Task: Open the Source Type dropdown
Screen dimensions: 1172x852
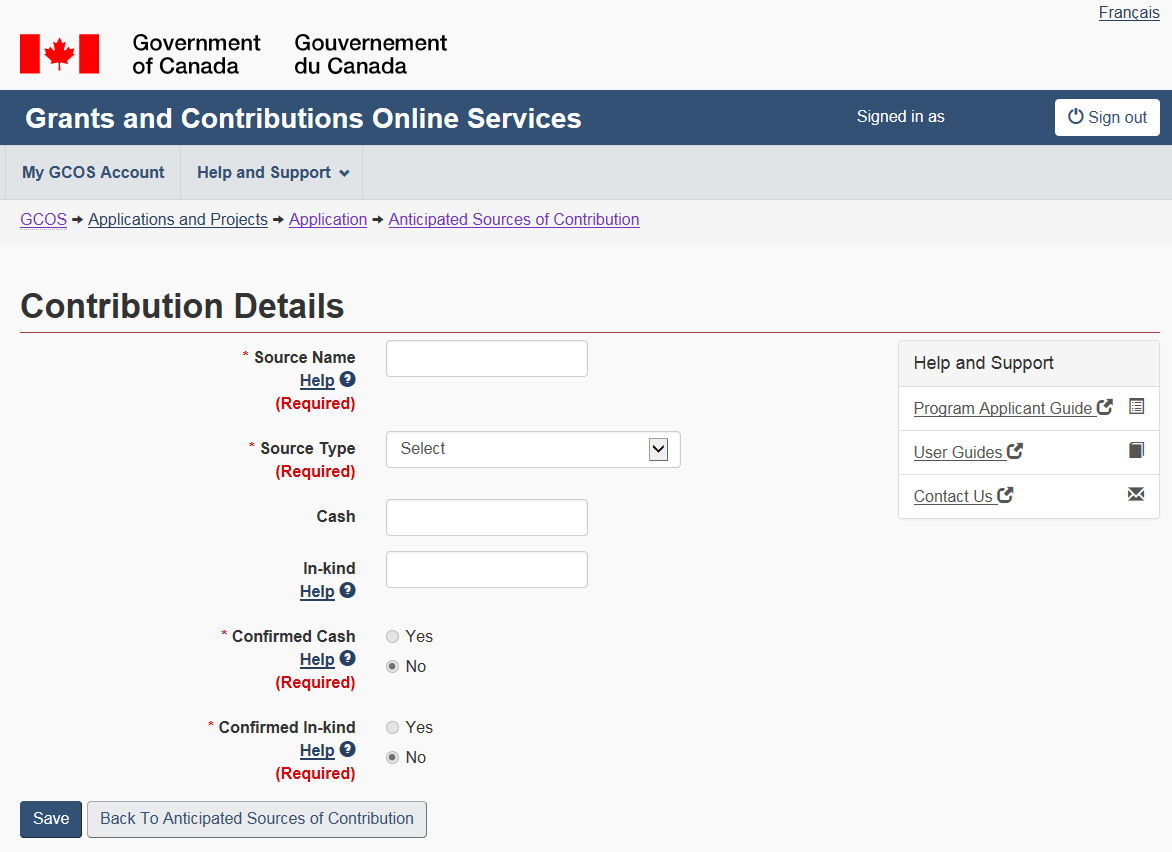Action: [x=533, y=449]
